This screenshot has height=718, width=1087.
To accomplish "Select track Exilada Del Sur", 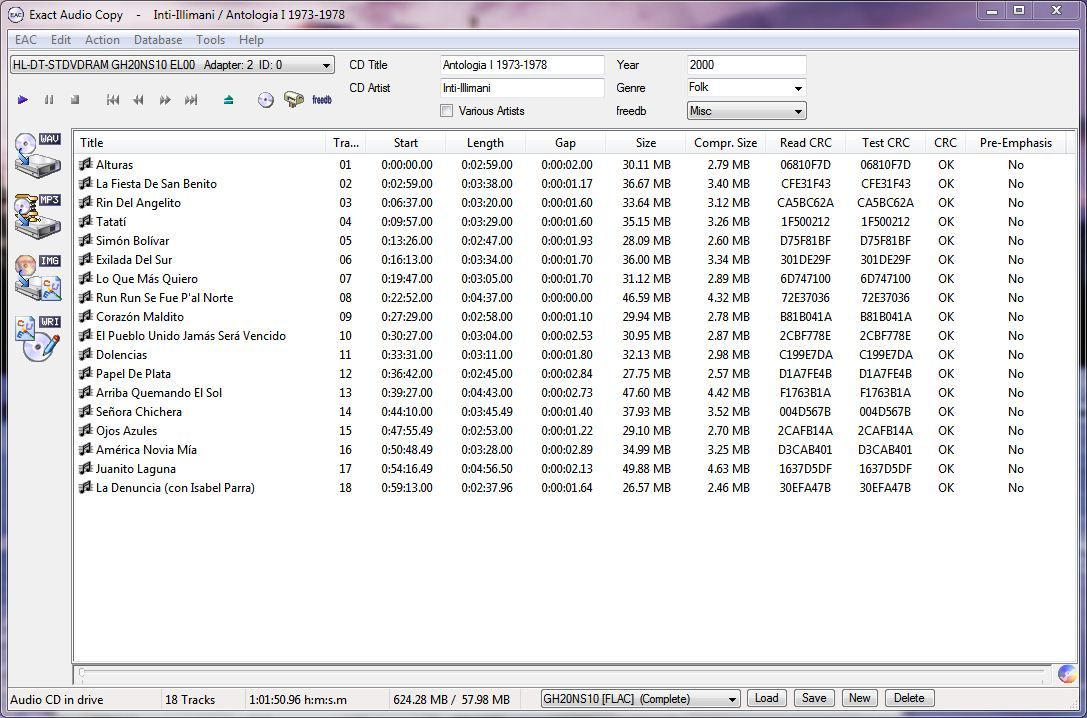I will 134,259.
